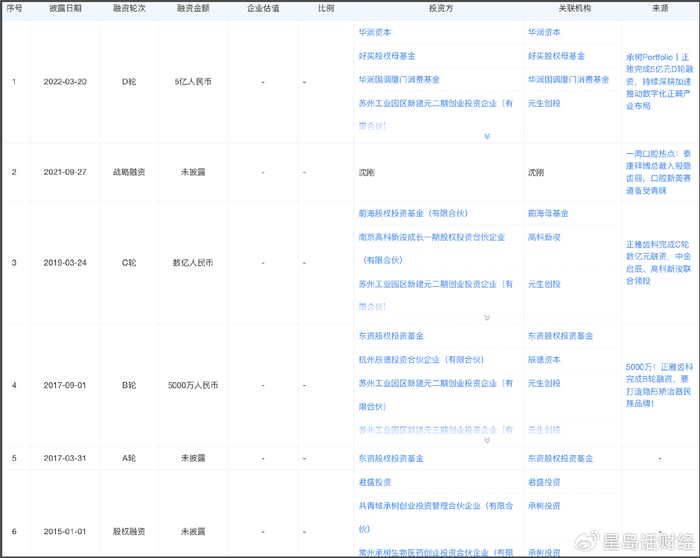Select the date cell 2017-09-01
The width and height of the screenshot is (700, 558).
[65, 385]
